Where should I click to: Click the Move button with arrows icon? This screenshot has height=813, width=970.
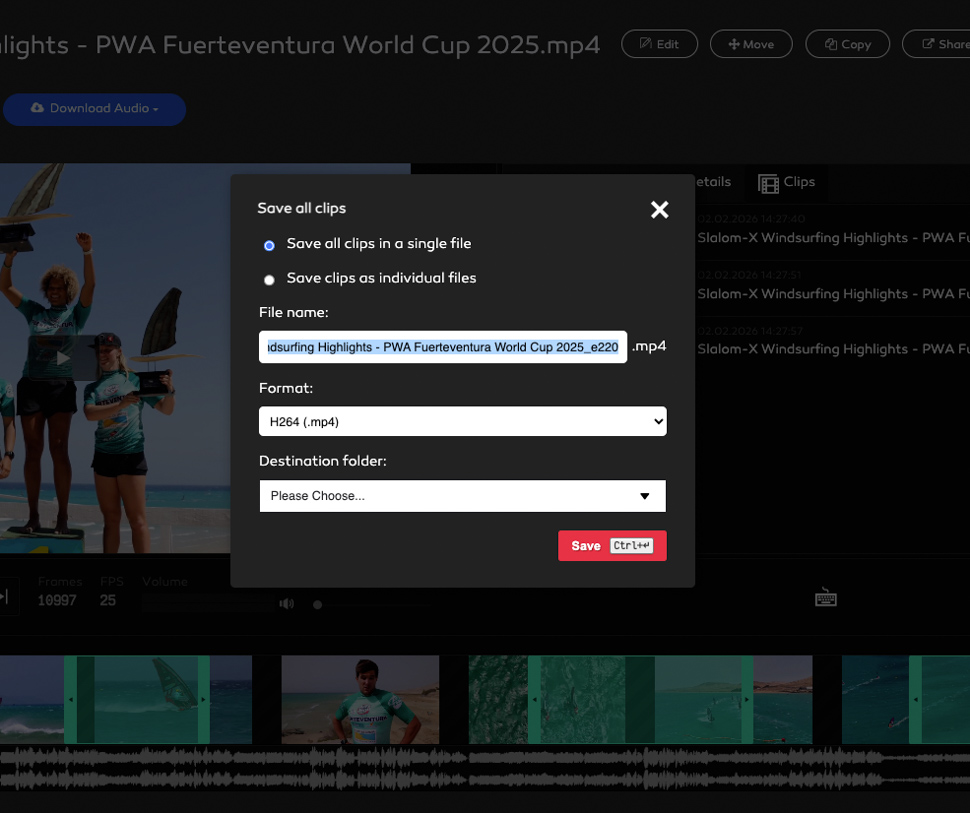click(750, 44)
